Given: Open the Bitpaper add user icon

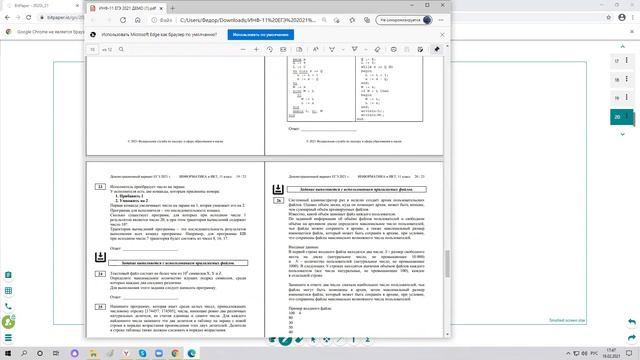Looking at the screenshot, I should coord(8,322).
